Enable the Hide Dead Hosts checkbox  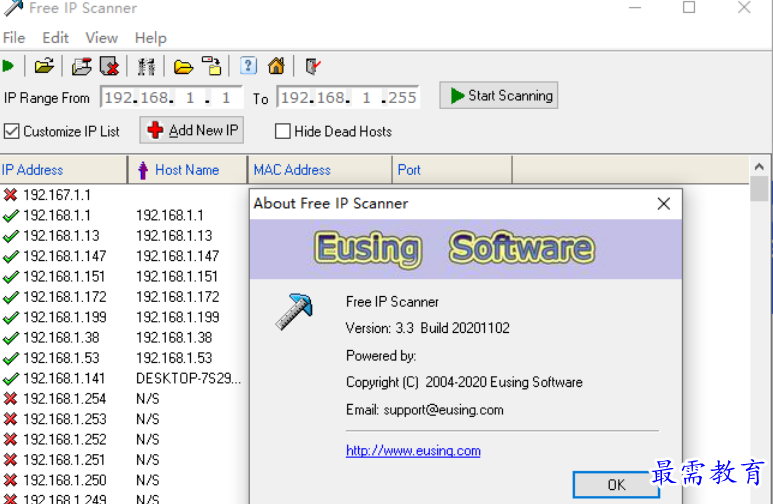tap(282, 131)
